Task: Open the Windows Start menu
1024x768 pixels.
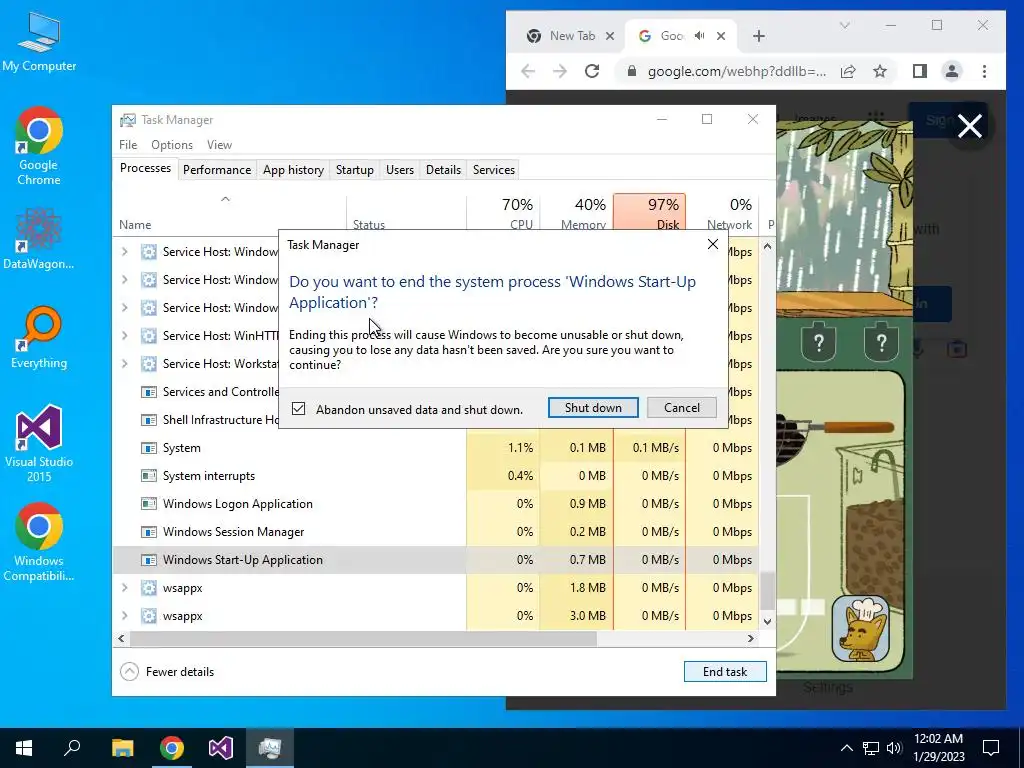Action: (24, 748)
